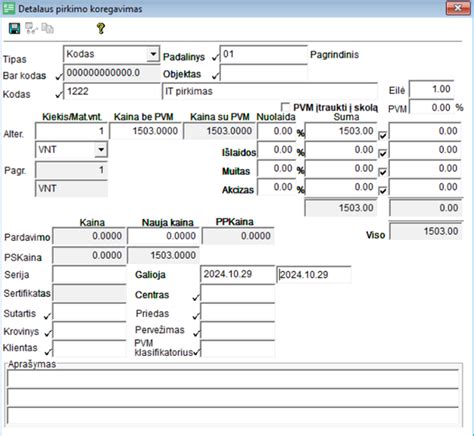The height and width of the screenshot is (436, 474).
Task: Click the lookup checkmark next to Padalinys
Action: (215, 58)
